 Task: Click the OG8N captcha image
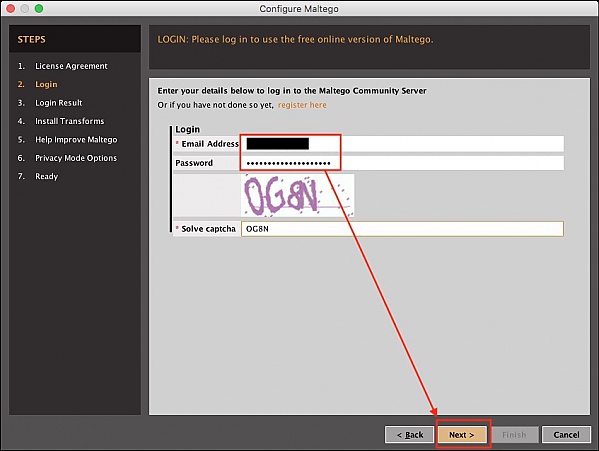pos(297,196)
